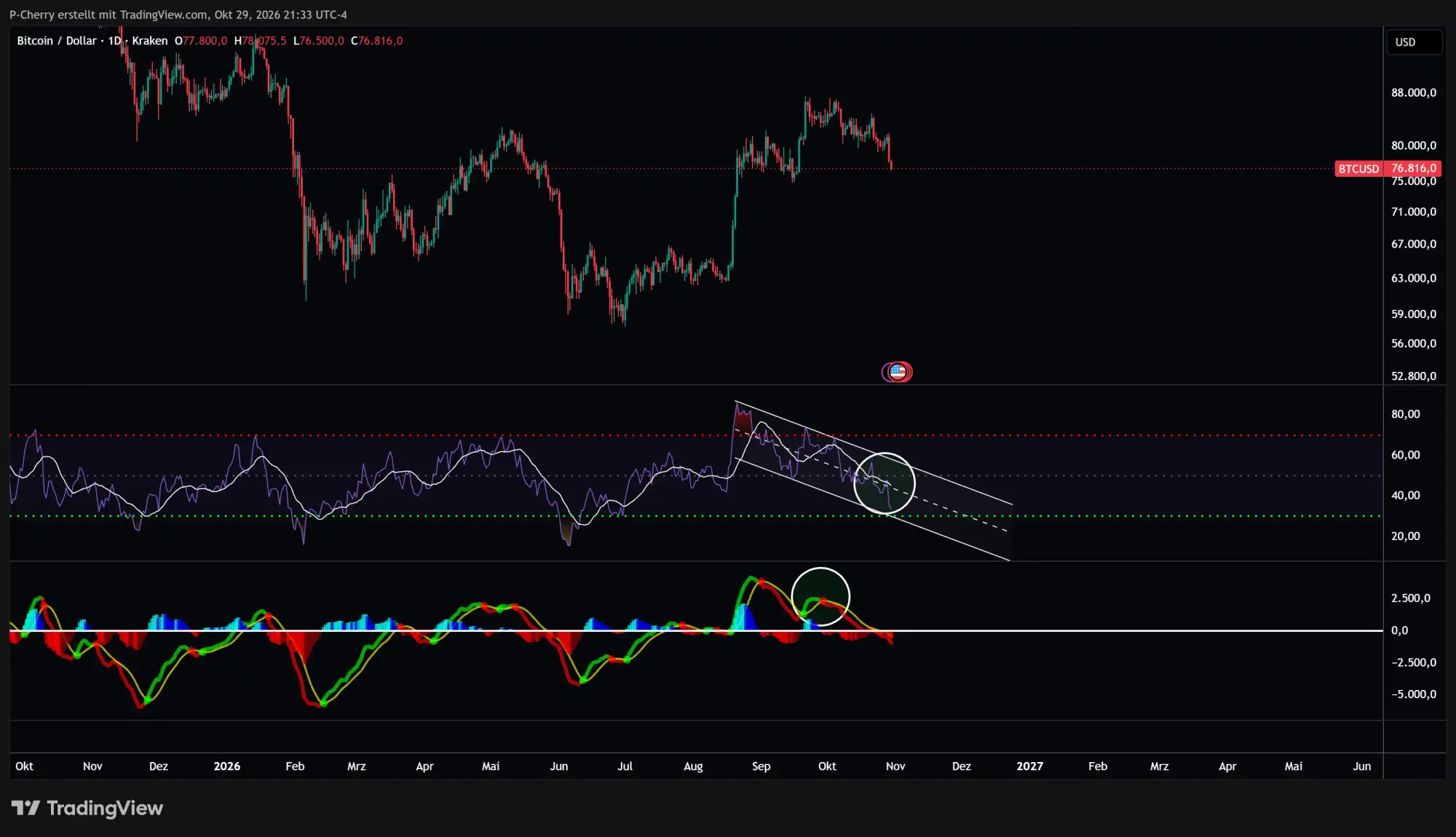1456x837 pixels.
Task: Click the P-Cherry erstellt mit TradingView.com header
Action: point(178,15)
